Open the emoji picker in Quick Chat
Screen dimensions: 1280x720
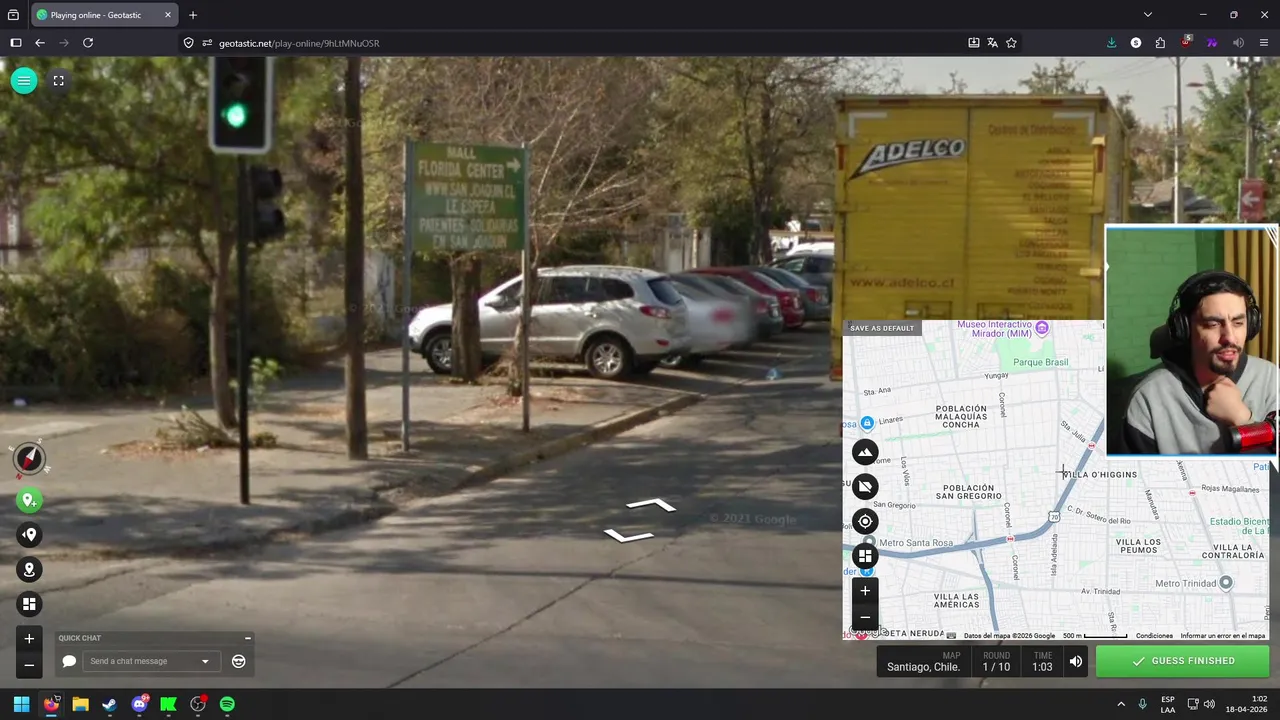tap(238, 661)
